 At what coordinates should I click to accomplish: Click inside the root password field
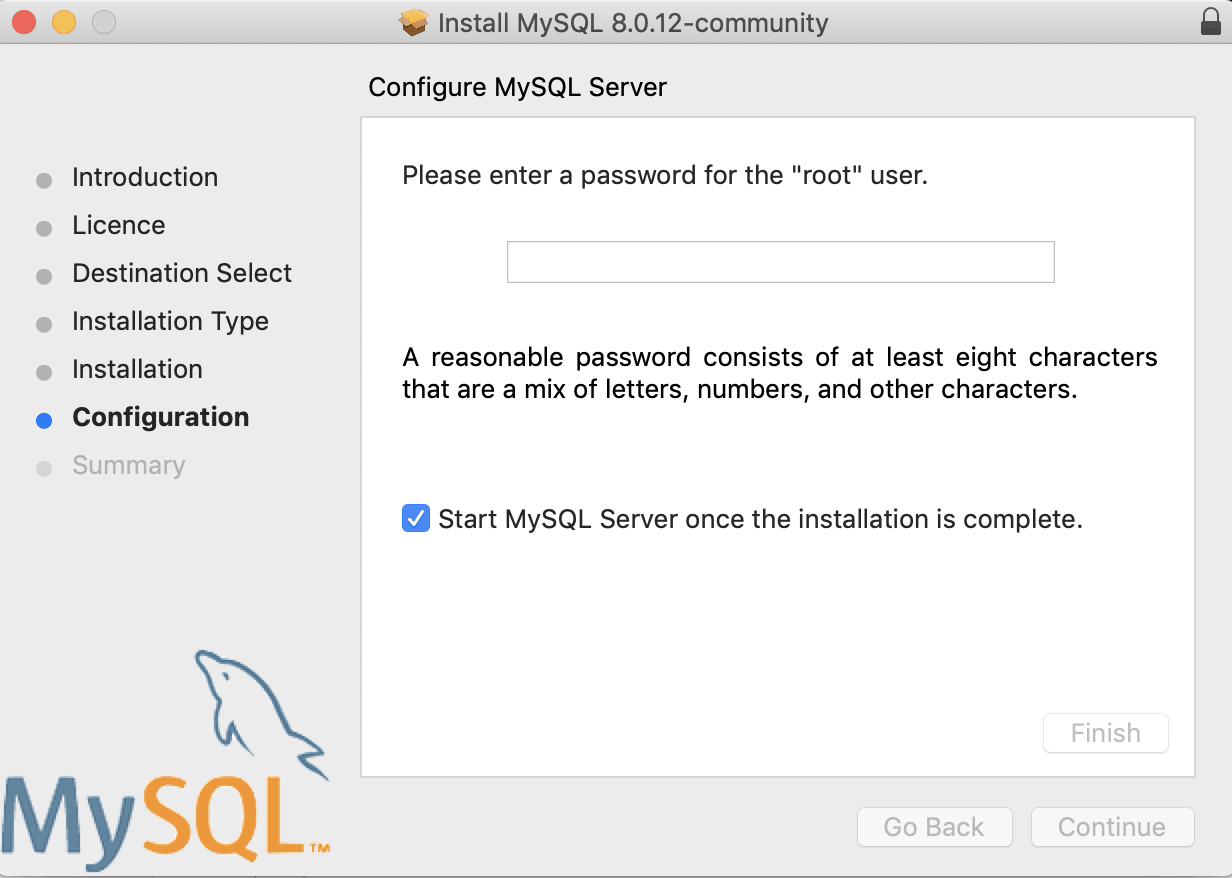tap(780, 262)
